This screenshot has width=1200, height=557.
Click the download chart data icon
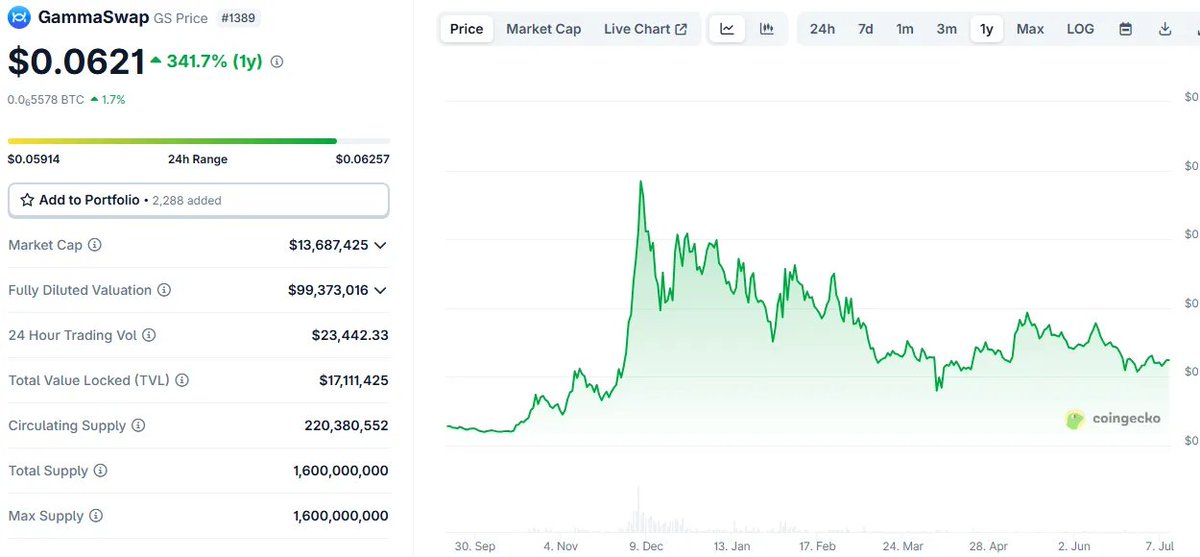click(x=1165, y=29)
